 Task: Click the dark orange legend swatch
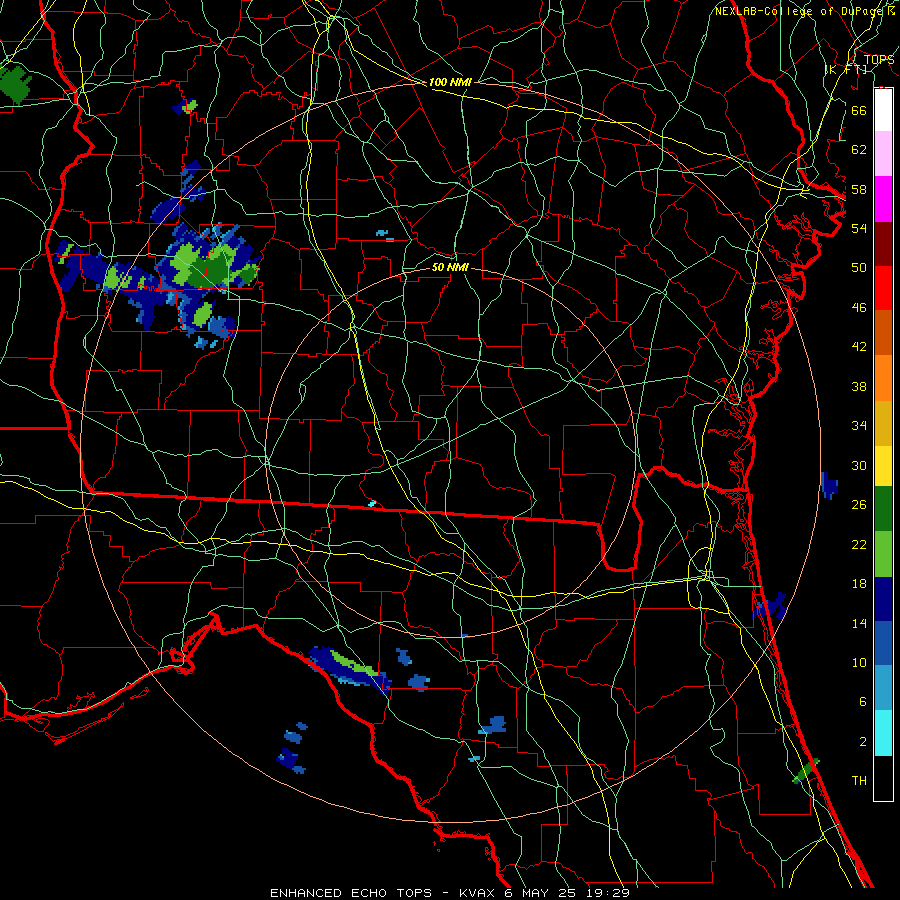[883, 333]
